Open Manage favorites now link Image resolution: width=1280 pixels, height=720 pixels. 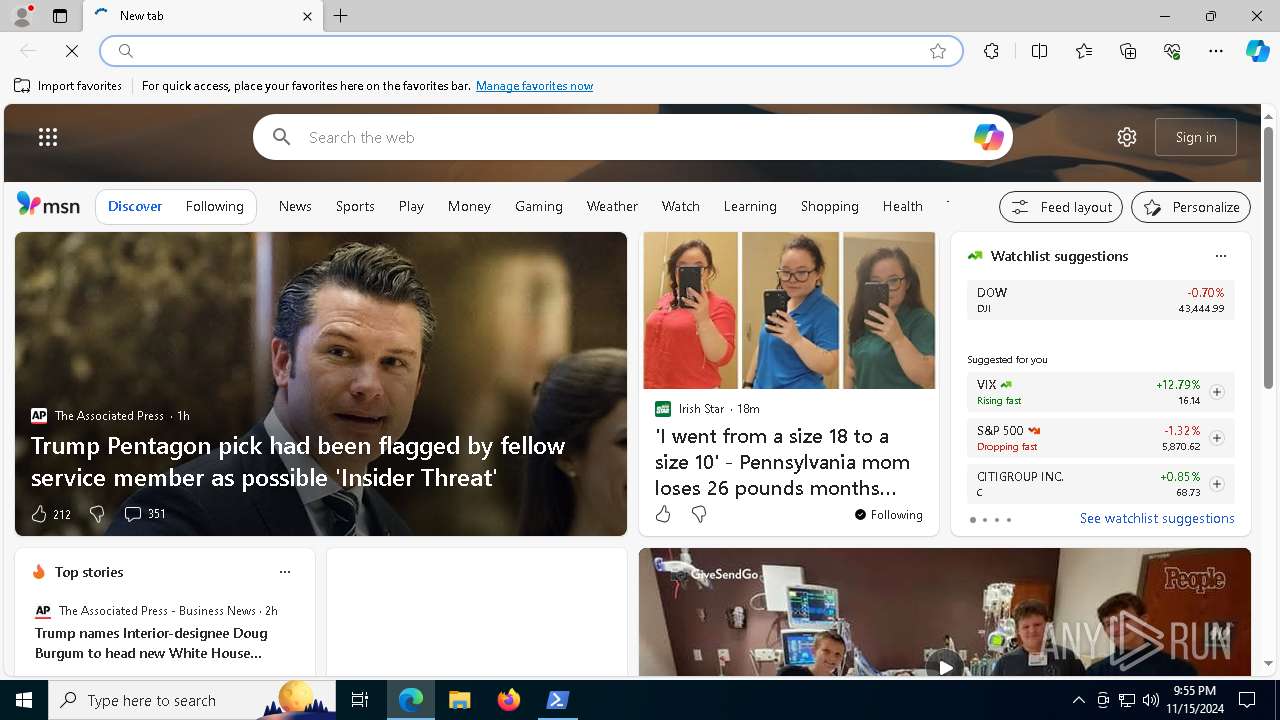click(534, 86)
